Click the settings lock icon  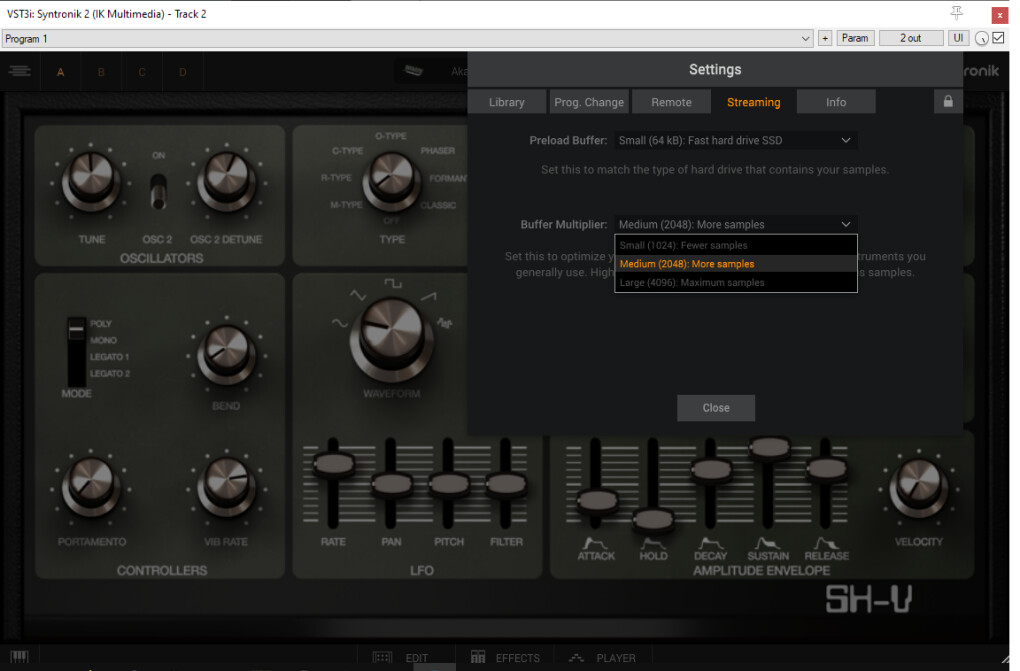tap(948, 102)
